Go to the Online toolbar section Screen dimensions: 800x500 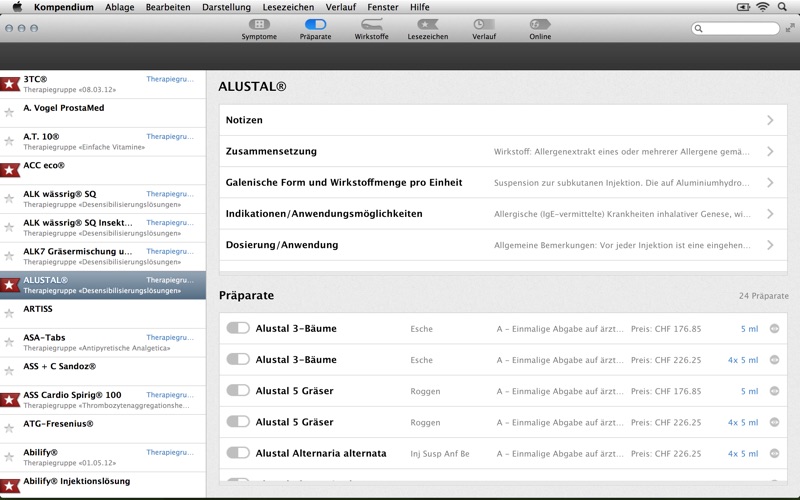click(x=540, y=29)
